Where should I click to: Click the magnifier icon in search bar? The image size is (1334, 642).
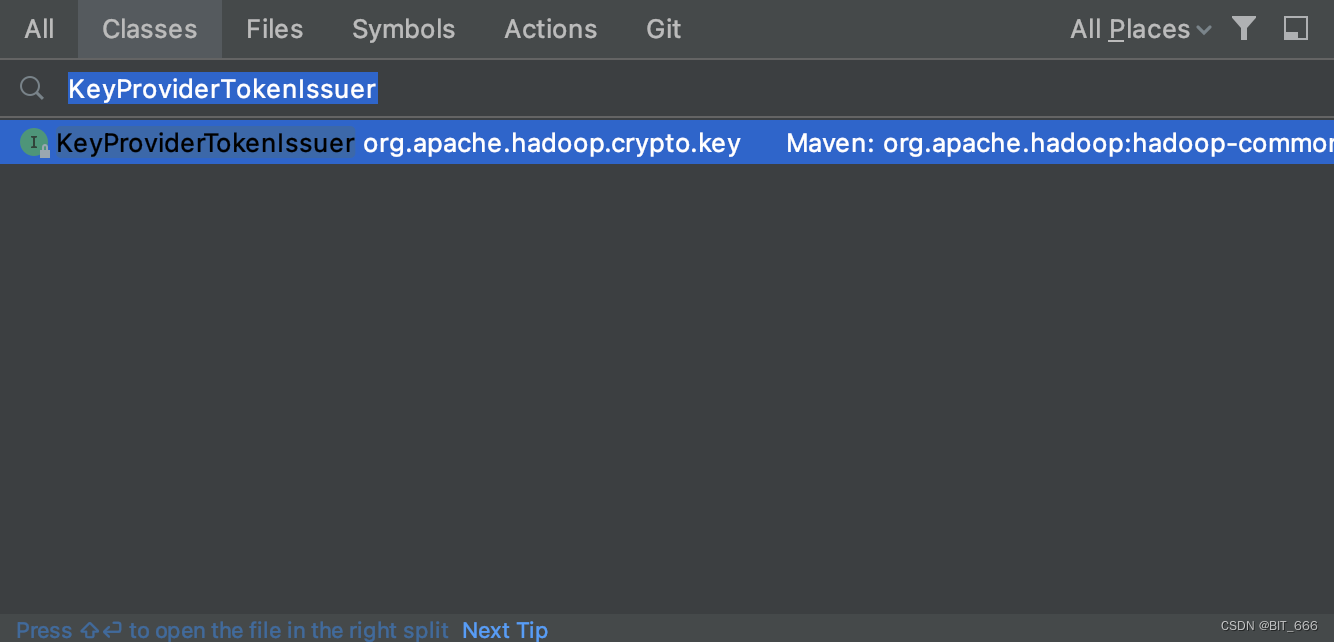(31, 88)
